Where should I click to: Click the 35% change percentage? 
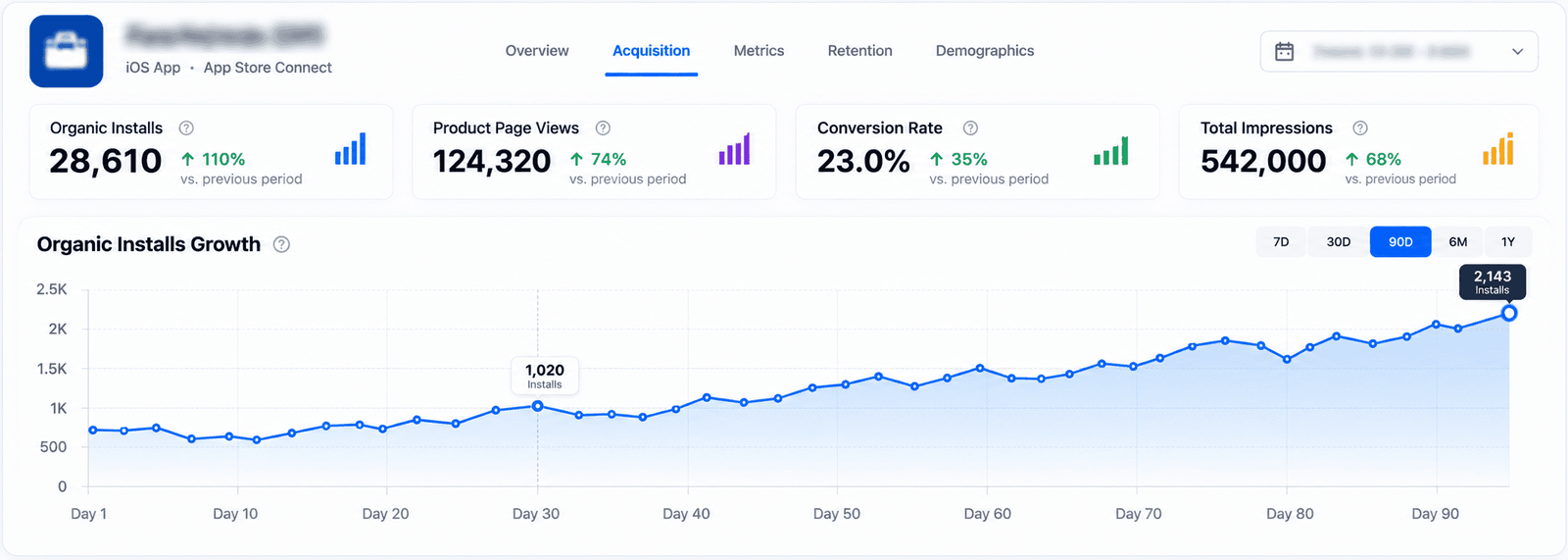coord(969,159)
